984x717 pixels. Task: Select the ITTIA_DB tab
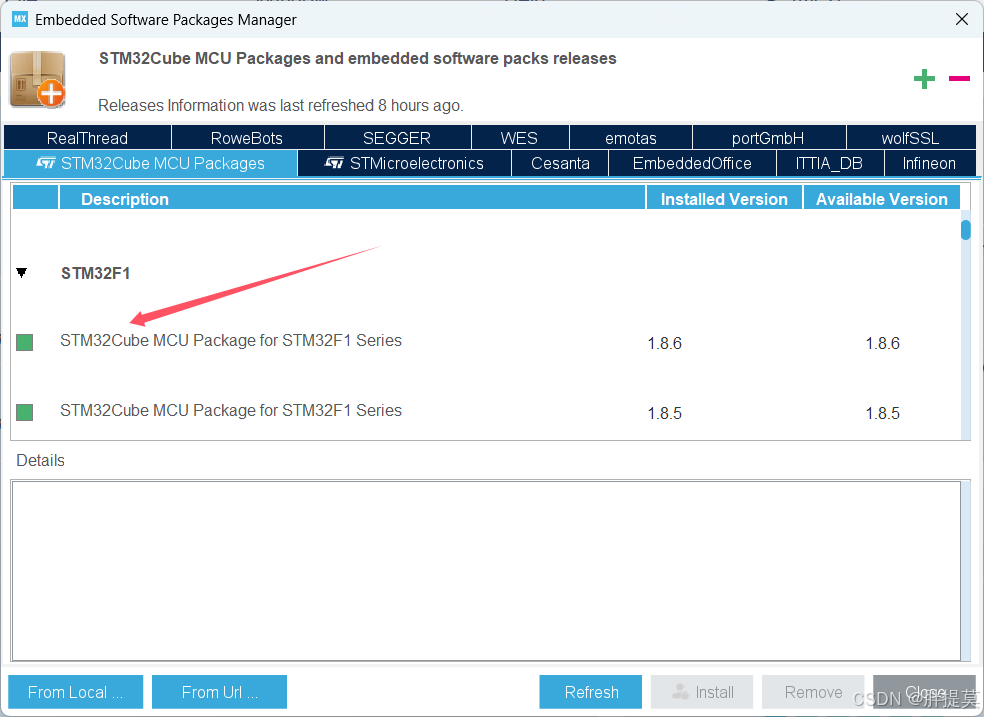(830, 163)
